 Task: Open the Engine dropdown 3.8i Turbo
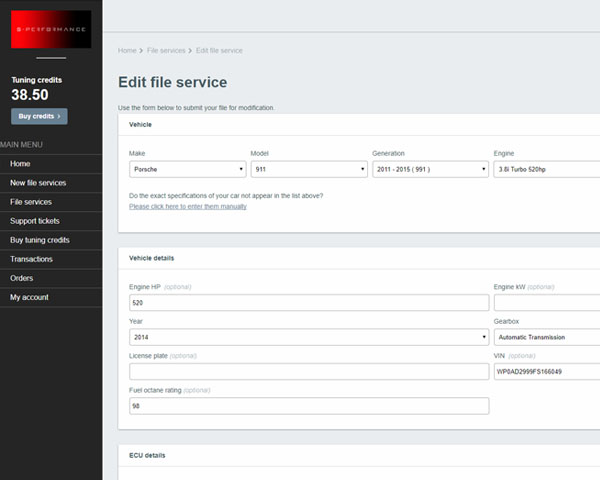click(x=546, y=170)
